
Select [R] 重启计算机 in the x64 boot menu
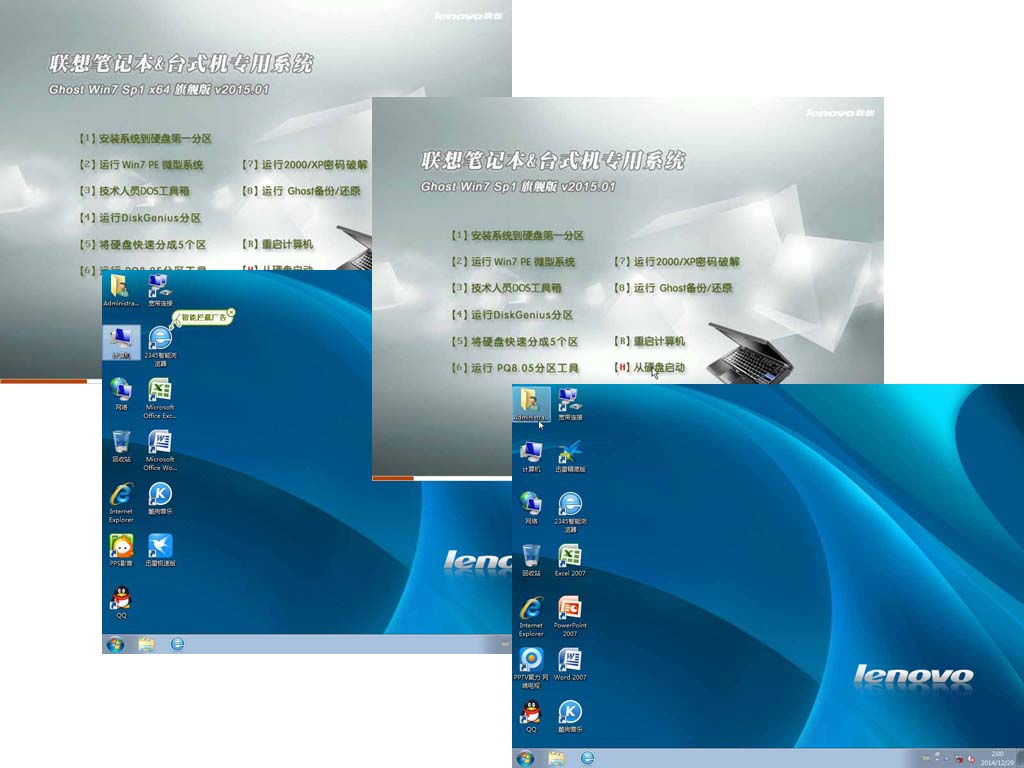[x=278, y=244]
